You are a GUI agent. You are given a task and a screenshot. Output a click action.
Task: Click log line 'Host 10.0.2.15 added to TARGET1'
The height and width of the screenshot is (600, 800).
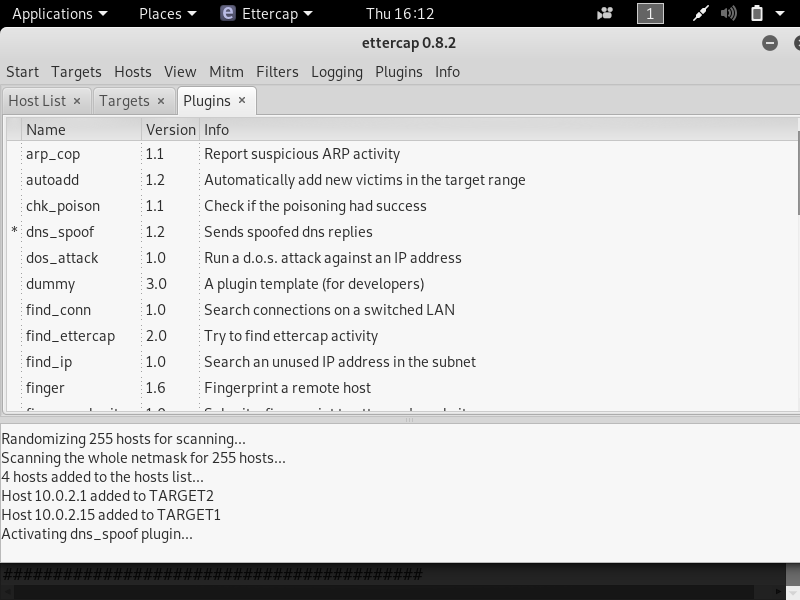click(111, 515)
